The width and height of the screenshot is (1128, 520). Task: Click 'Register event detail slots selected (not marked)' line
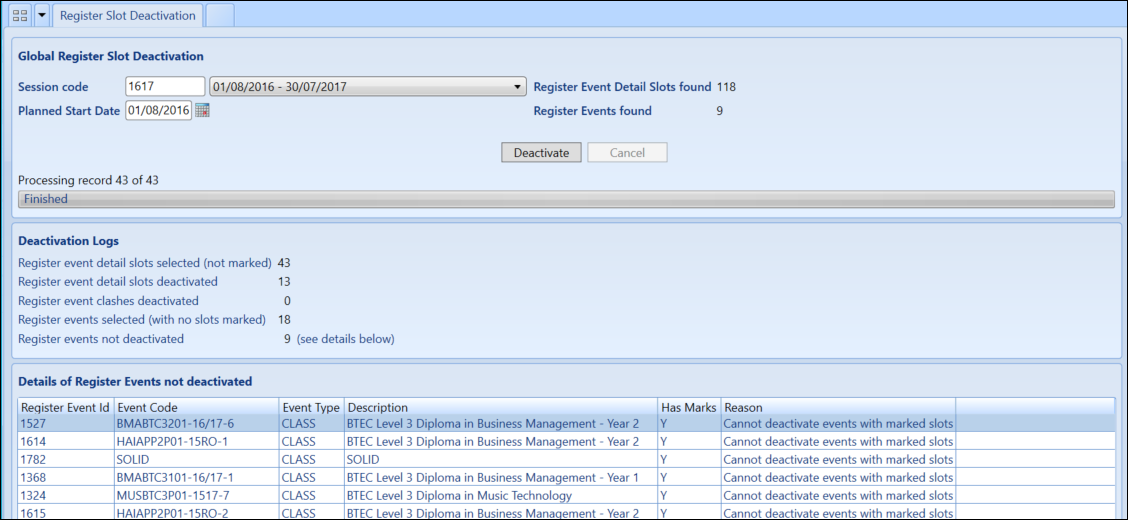pyautogui.click(x=145, y=263)
